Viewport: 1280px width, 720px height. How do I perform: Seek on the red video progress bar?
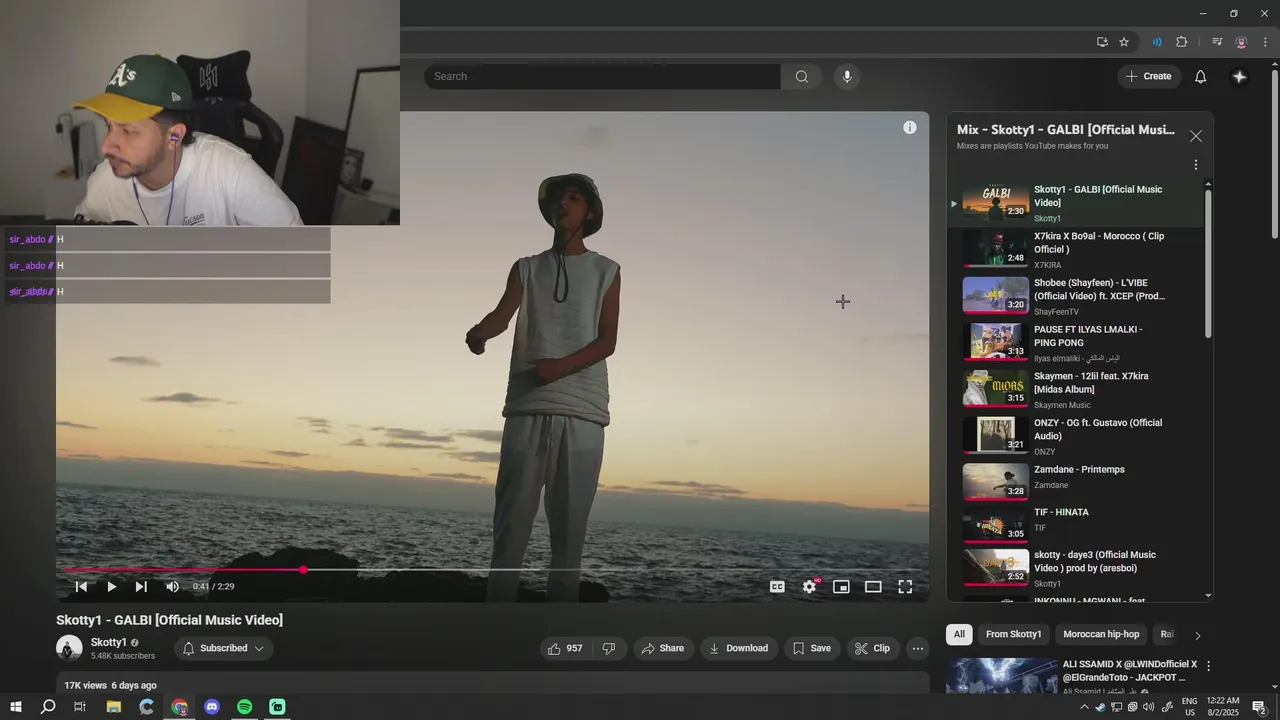(492, 570)
